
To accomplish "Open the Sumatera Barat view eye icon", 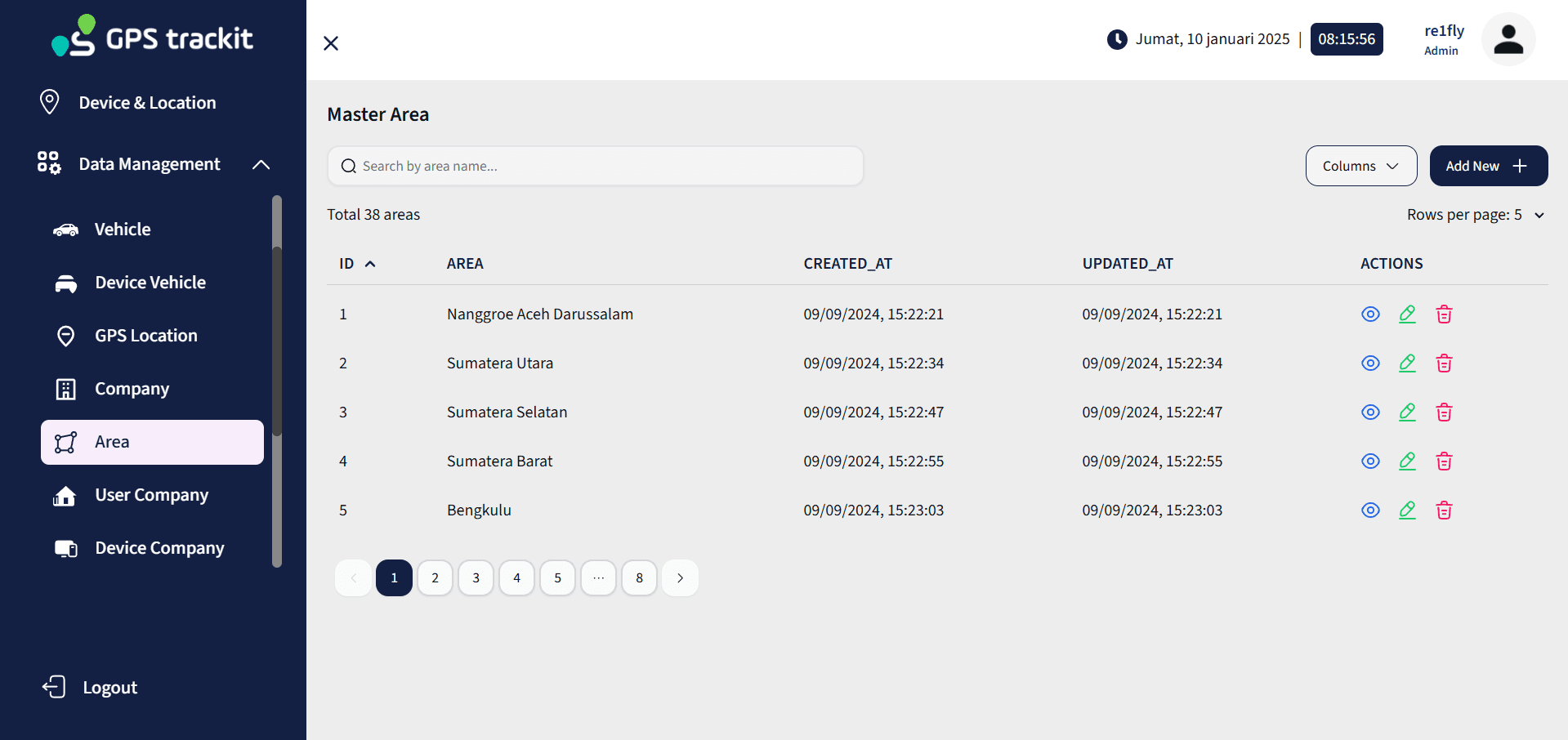I will tap(1370, 461).
